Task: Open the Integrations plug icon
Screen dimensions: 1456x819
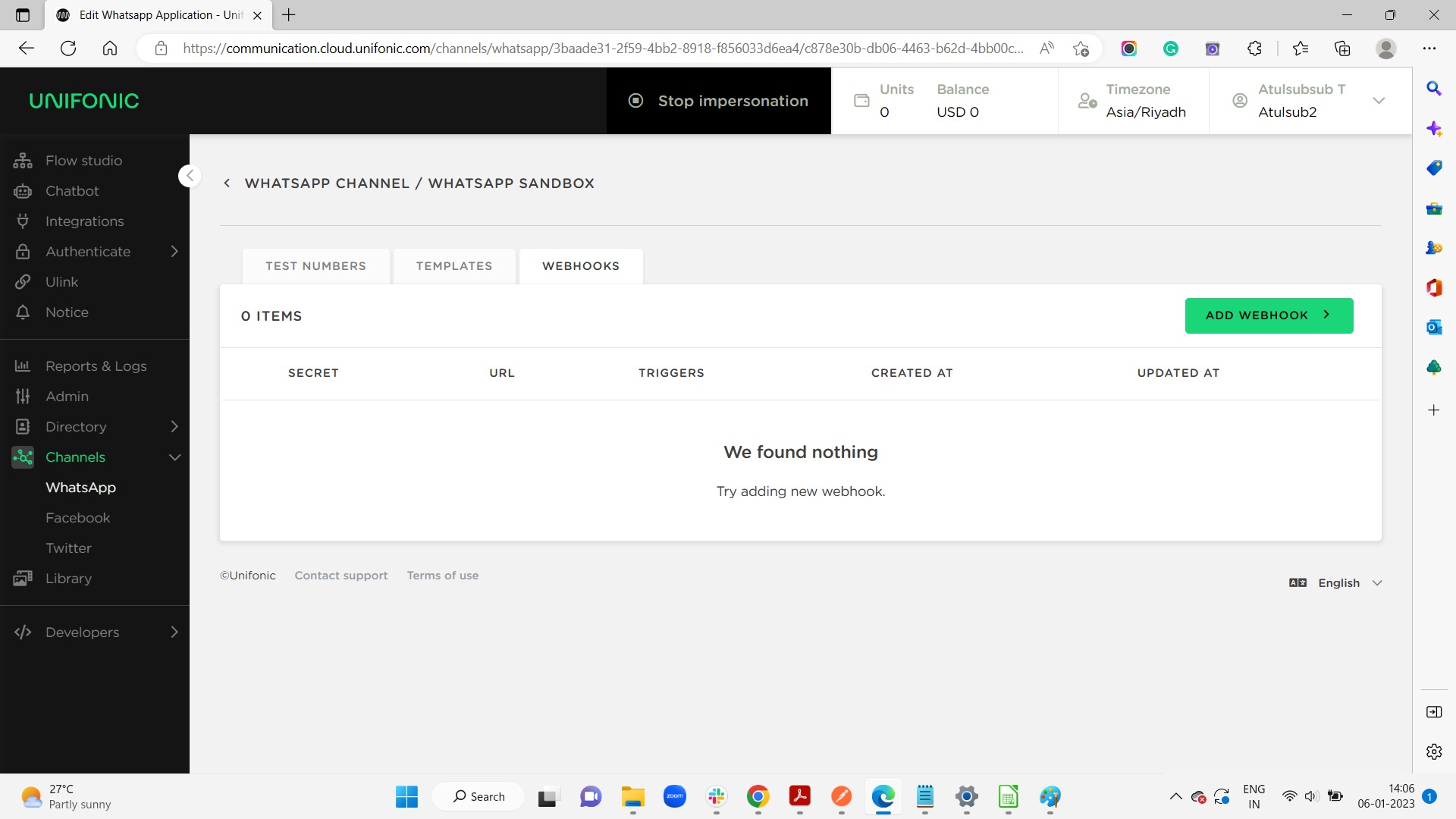Action: (23, 221)
